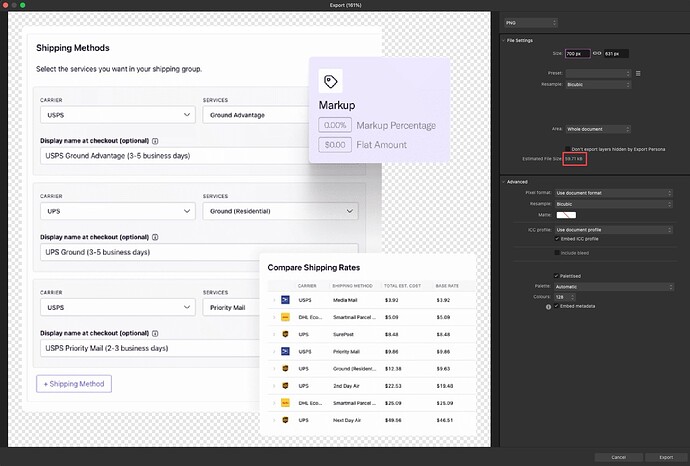690x466 pixels.
Task: Open the Area dropdown set to Whole document
Action: [598, 129]
